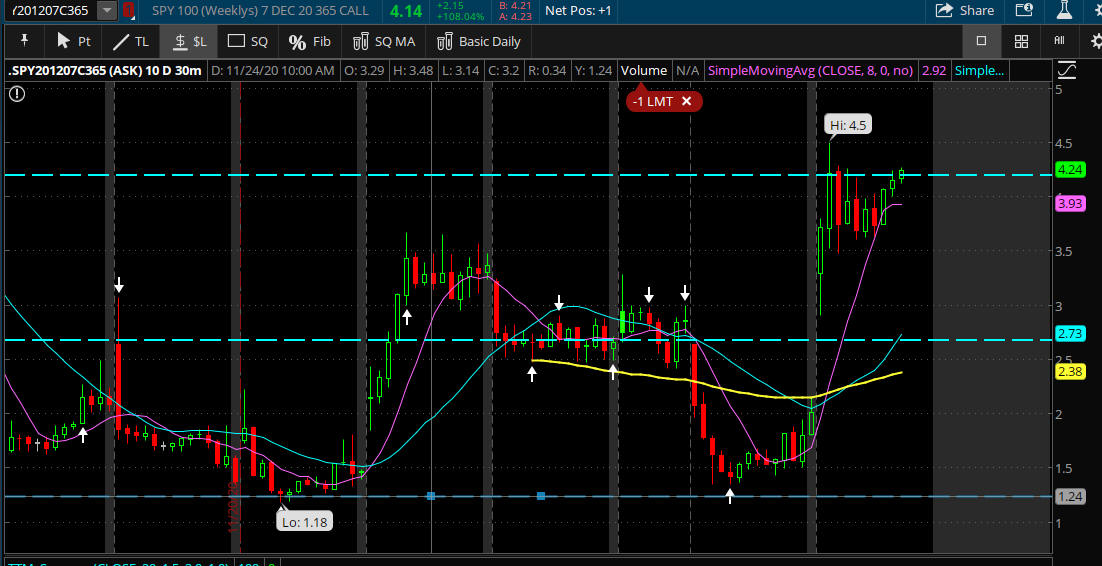Select the Trendline (TL) drawing tool
The image size is (1102, 566).
point(130,41)
